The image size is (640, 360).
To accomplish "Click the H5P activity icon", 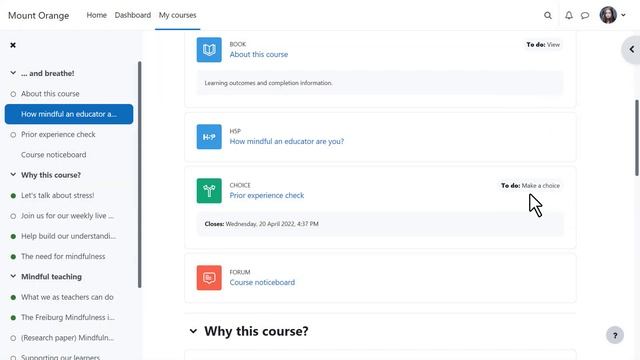I will point(209,137).
